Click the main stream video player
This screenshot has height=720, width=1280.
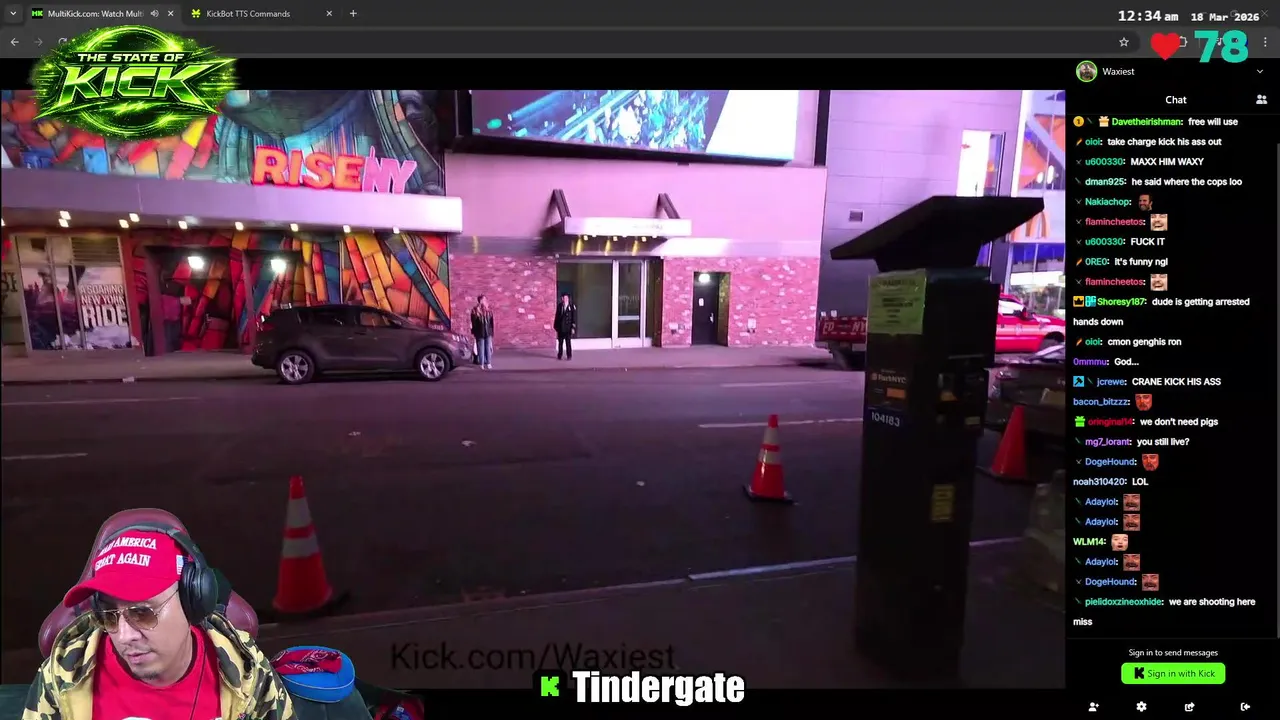tap(532, 388)
